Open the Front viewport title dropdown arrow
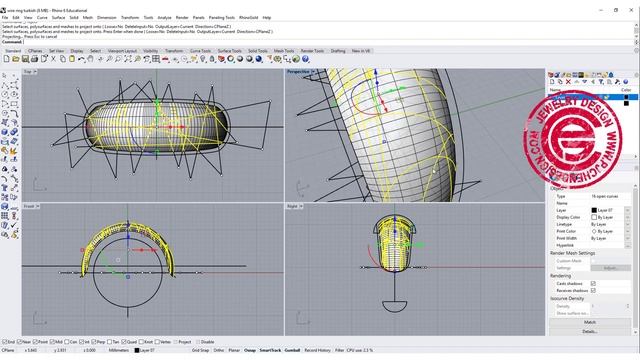The width and height of the screenshot is (640, 360). (37, 206)
